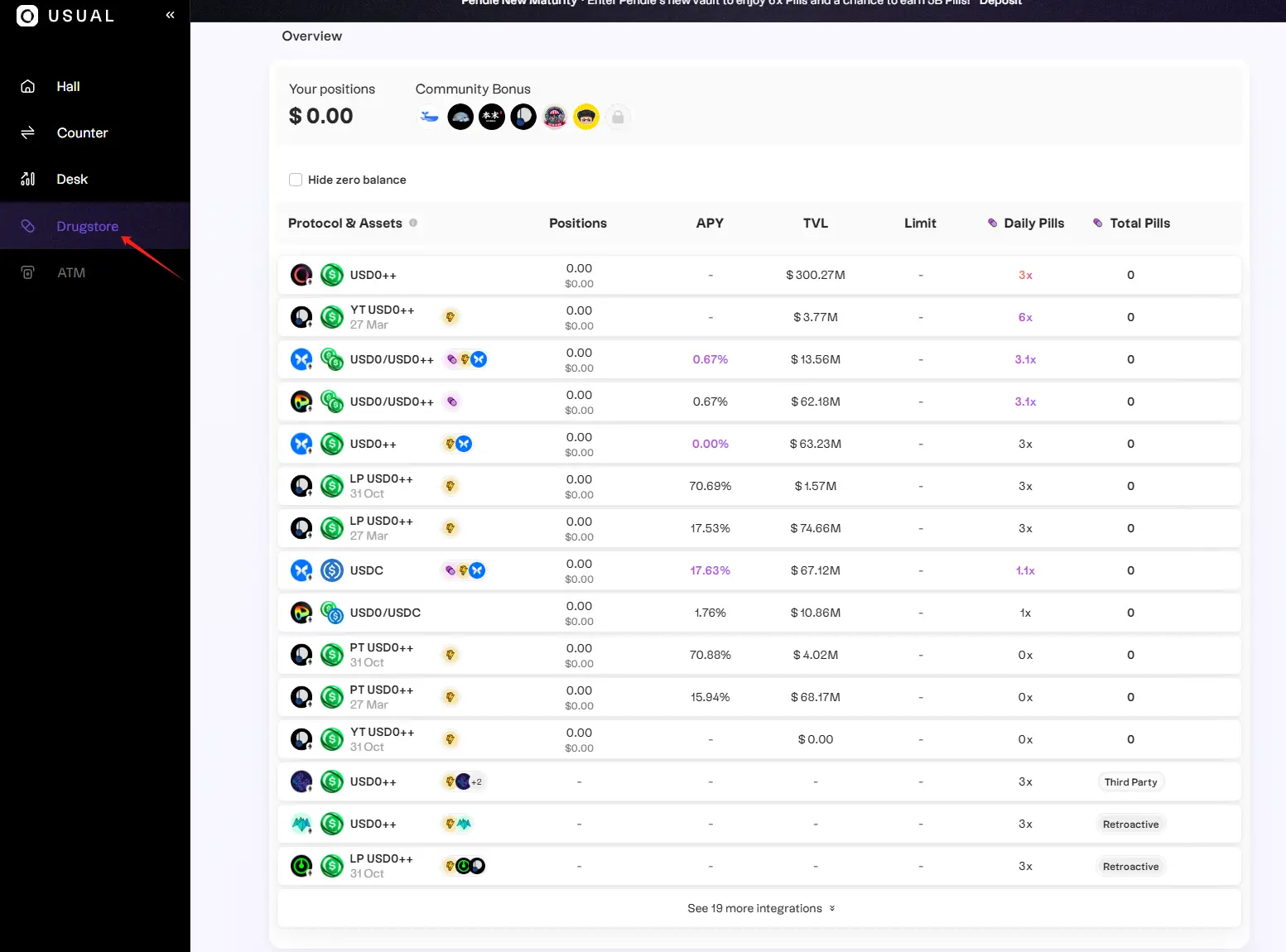Open Counter swap icon in sidebar
This screenshot has width=1286, height=952.
[27, 132]
